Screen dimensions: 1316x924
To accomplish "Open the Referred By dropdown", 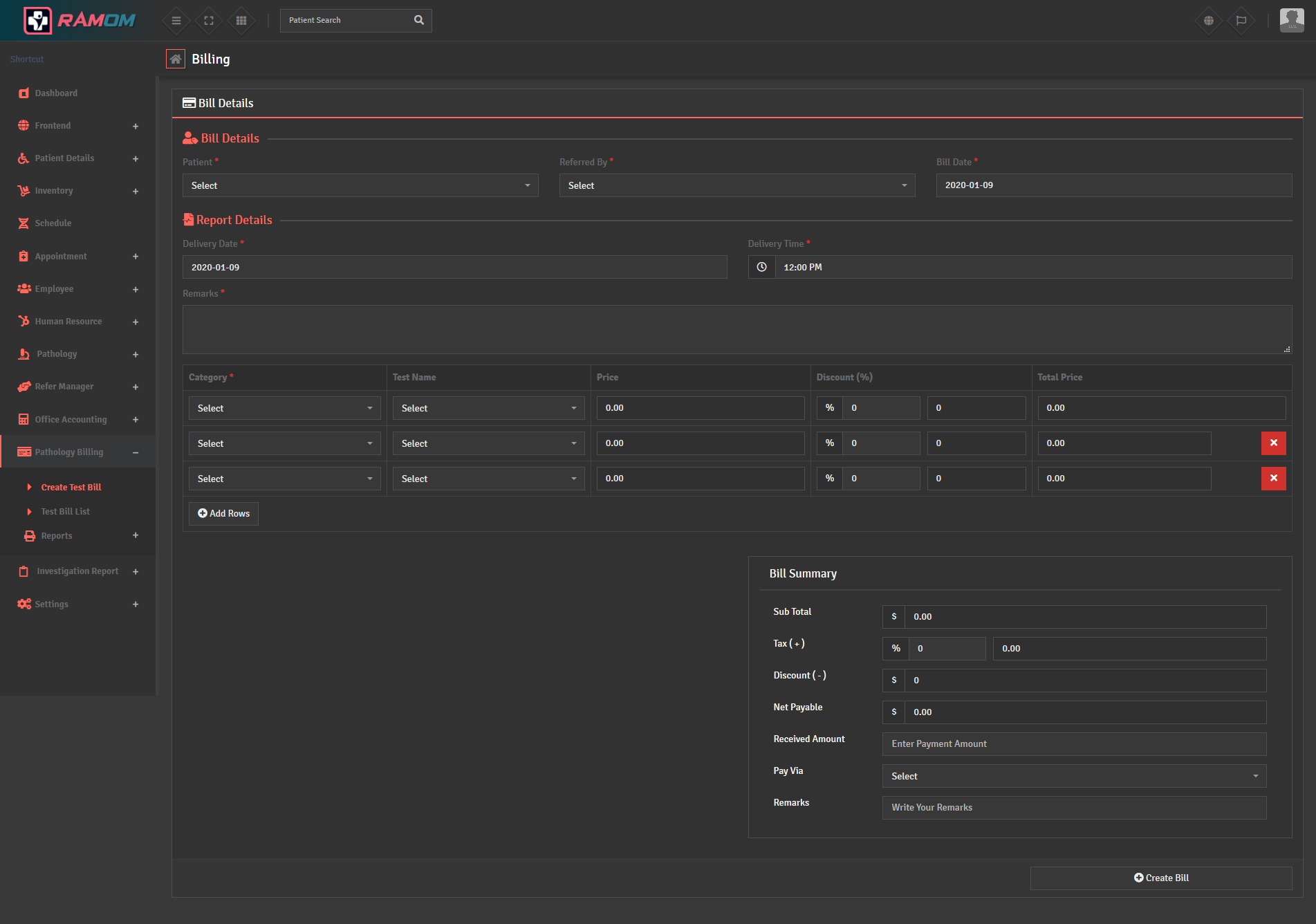I will click(x=736, y=185).
